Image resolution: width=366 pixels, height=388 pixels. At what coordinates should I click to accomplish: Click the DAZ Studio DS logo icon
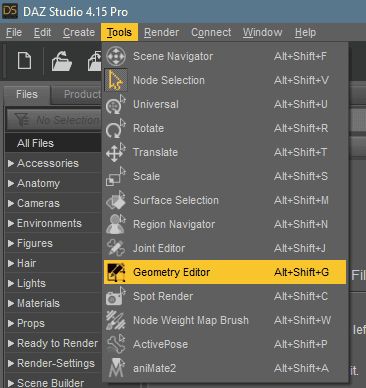[x=10, y=11]
